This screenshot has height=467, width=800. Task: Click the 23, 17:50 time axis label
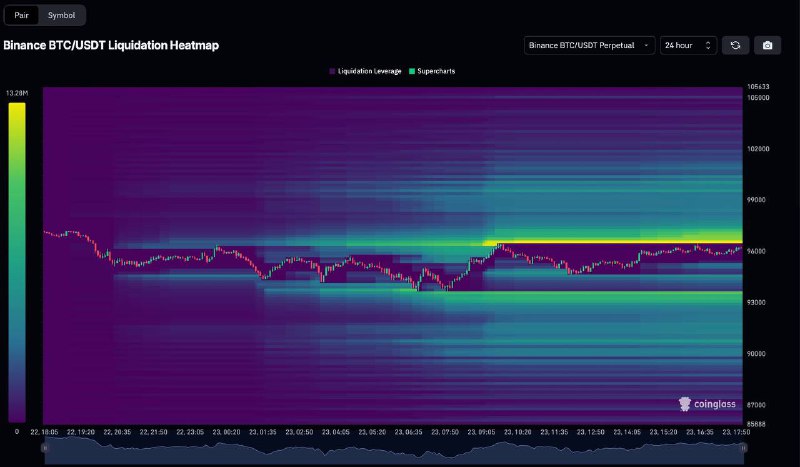pos(736,432)
